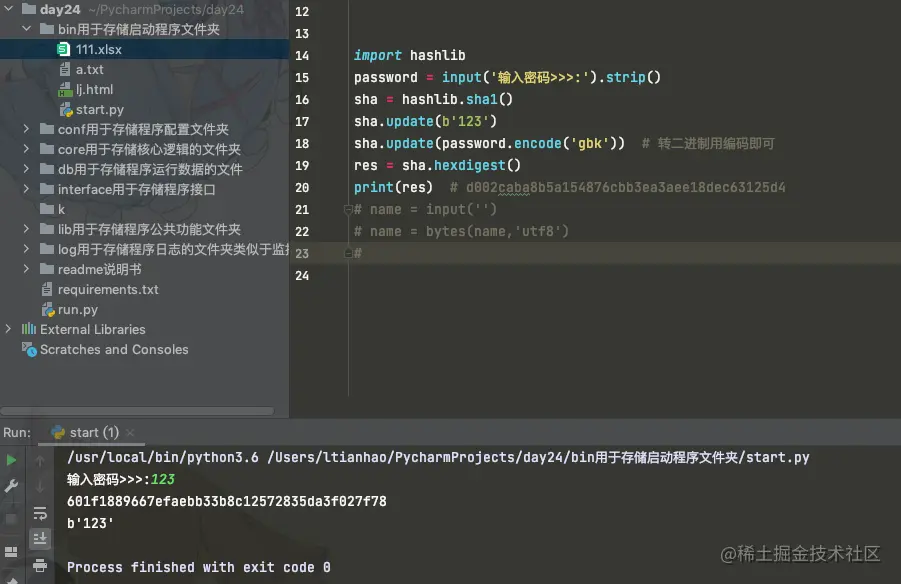Expand the core用于存储核心逻辑的文件夹 folder
The width and height of the screenshot is (901, 584).
(26, 149)
